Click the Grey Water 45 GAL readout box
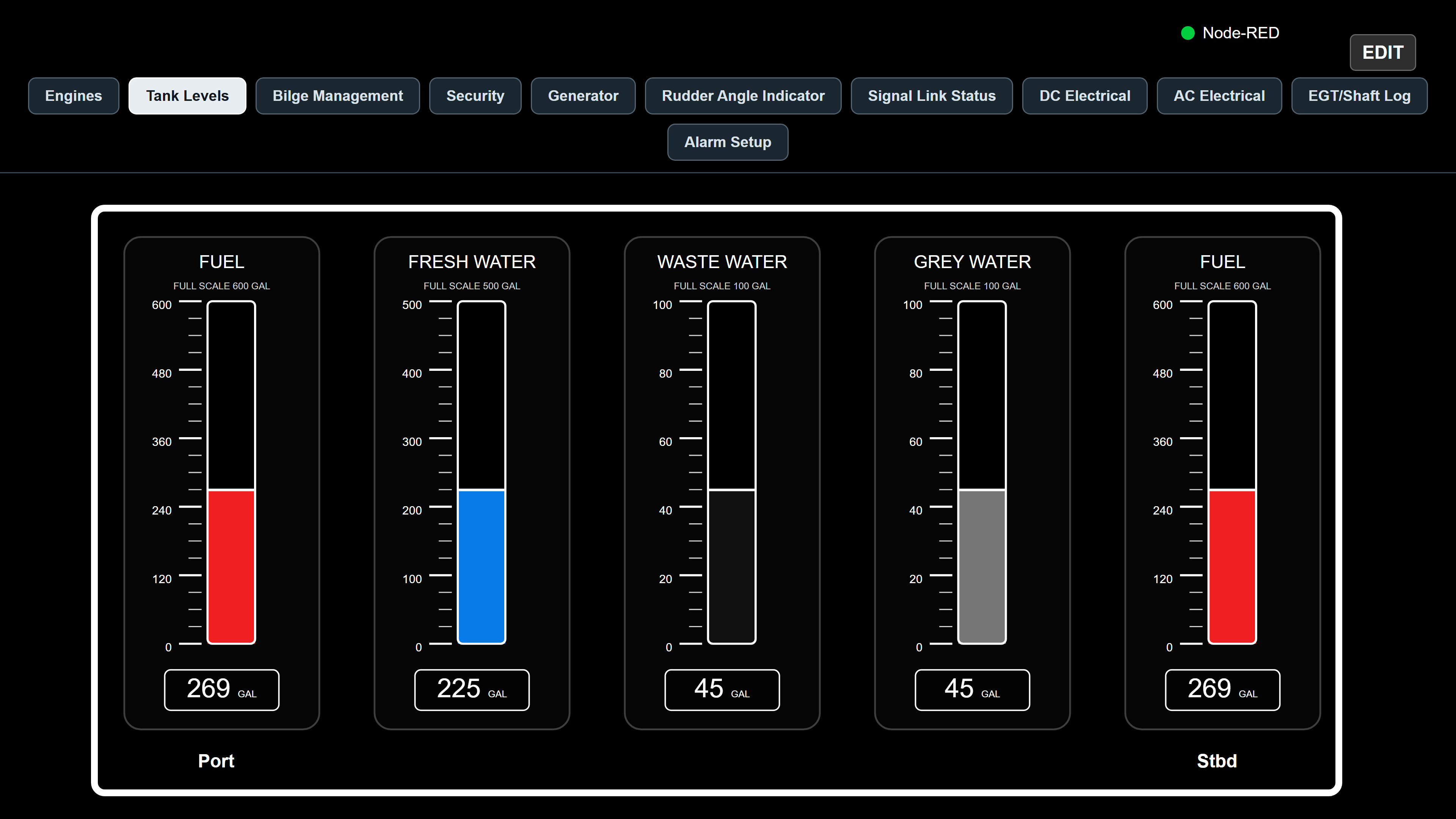 (972, 690)
